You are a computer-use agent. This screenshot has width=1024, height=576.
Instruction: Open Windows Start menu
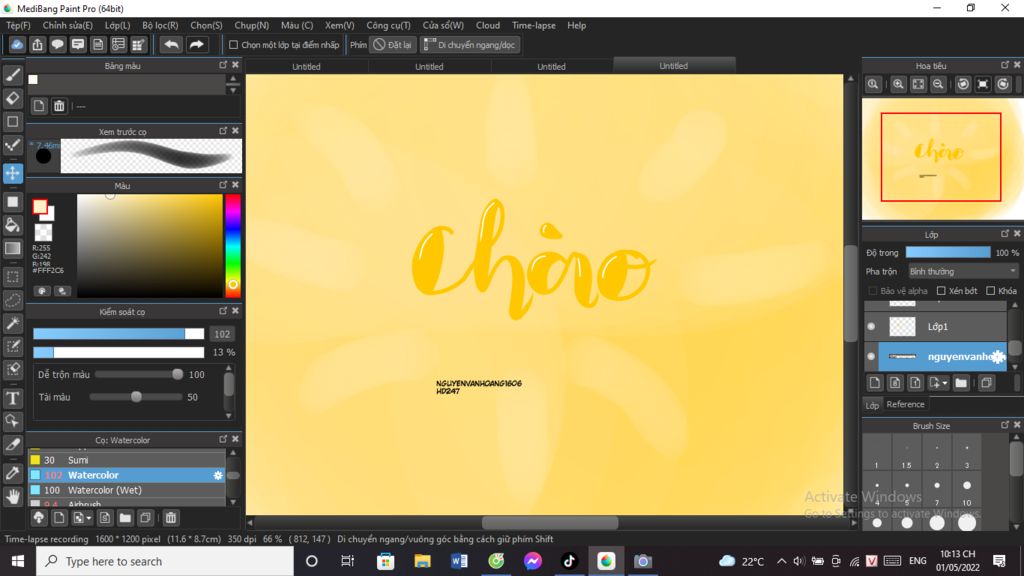tap(18, 561)
